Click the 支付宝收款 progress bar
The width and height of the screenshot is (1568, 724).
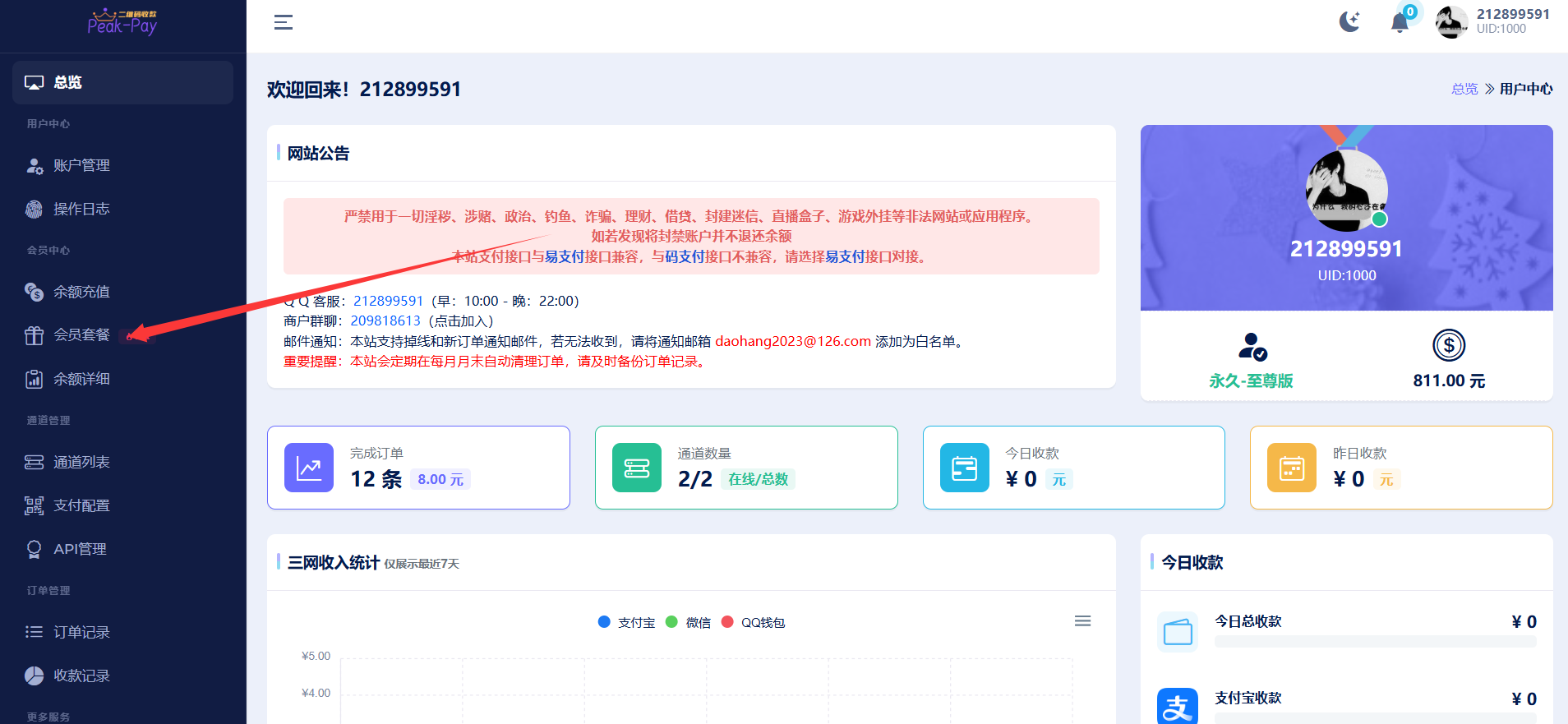point(1376,717)
